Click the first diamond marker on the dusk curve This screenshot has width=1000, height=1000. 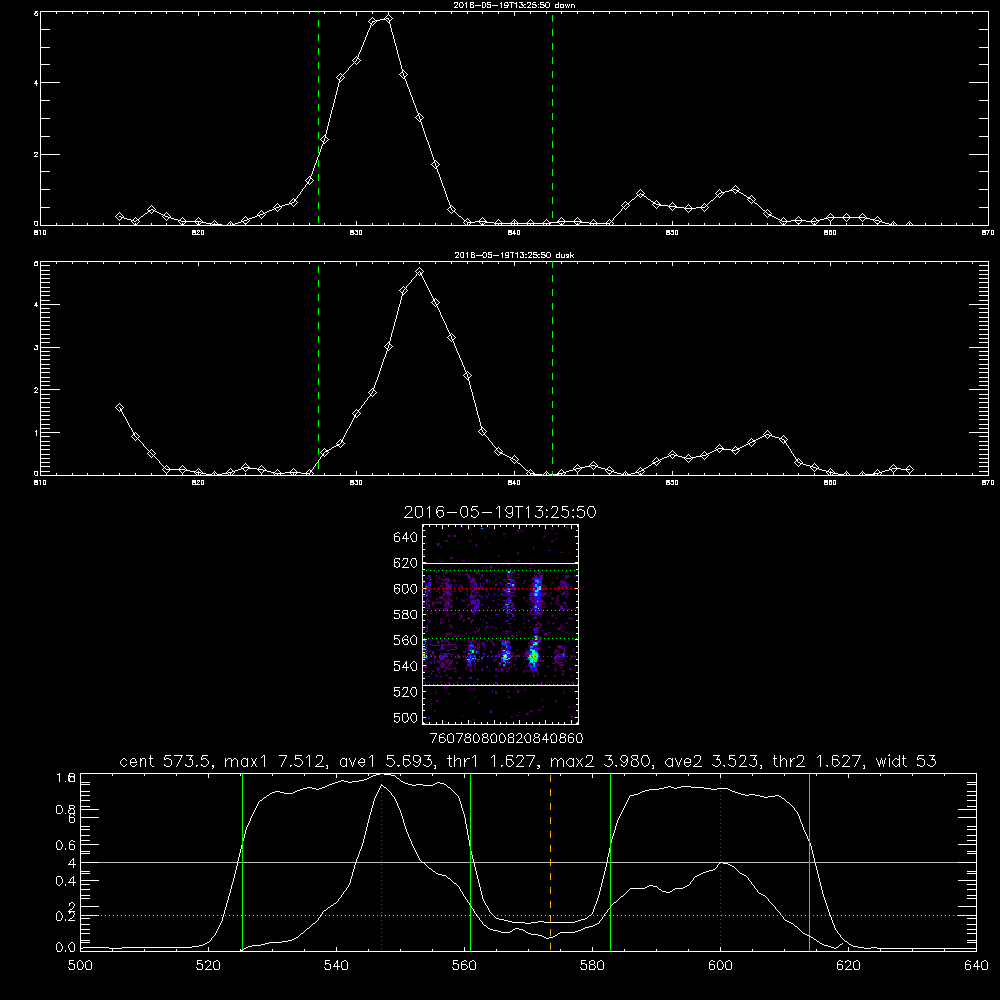tap(119, 408)
